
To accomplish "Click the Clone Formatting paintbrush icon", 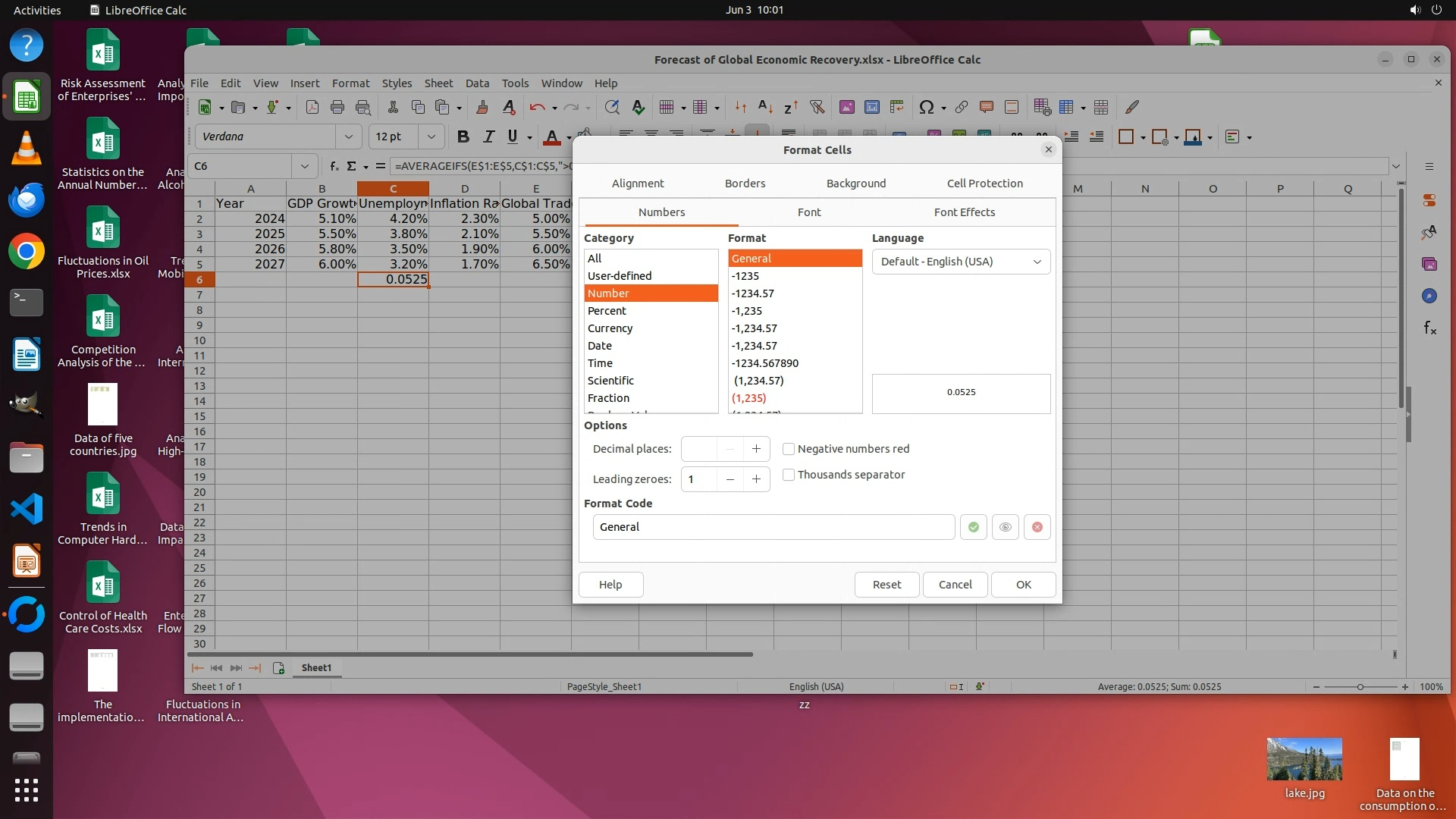I will (482, 107).
